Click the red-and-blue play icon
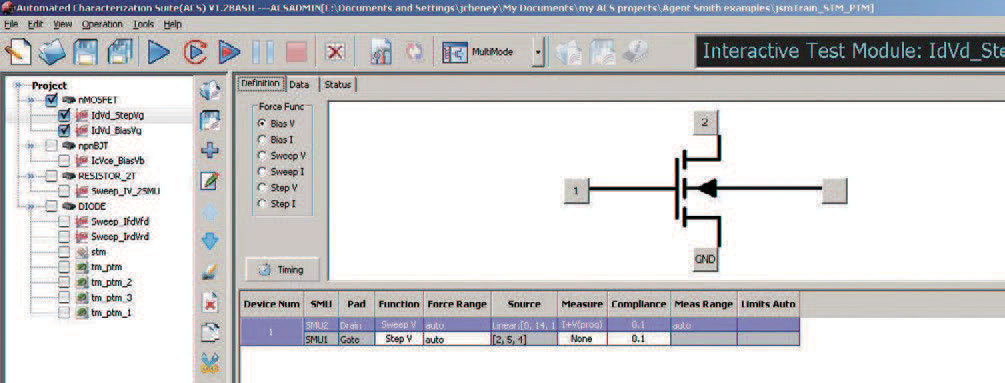1005x383 pixels. coord(229,52)
